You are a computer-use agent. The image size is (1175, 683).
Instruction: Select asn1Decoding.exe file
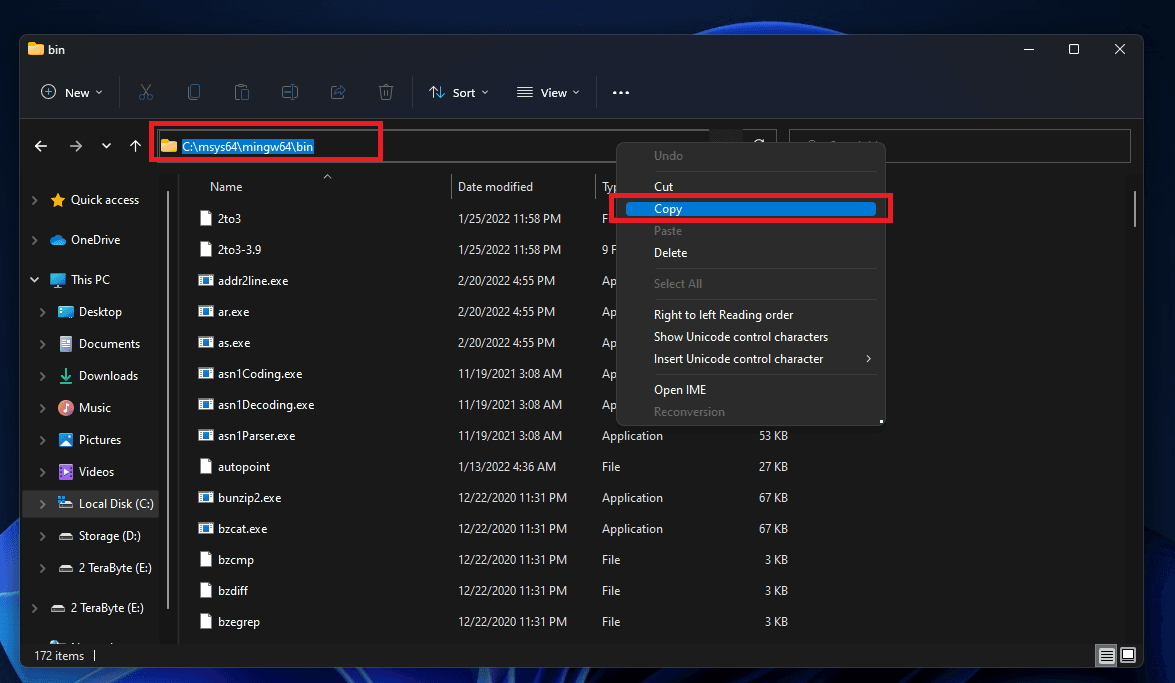pyautogui.click(x=265, y=405)
